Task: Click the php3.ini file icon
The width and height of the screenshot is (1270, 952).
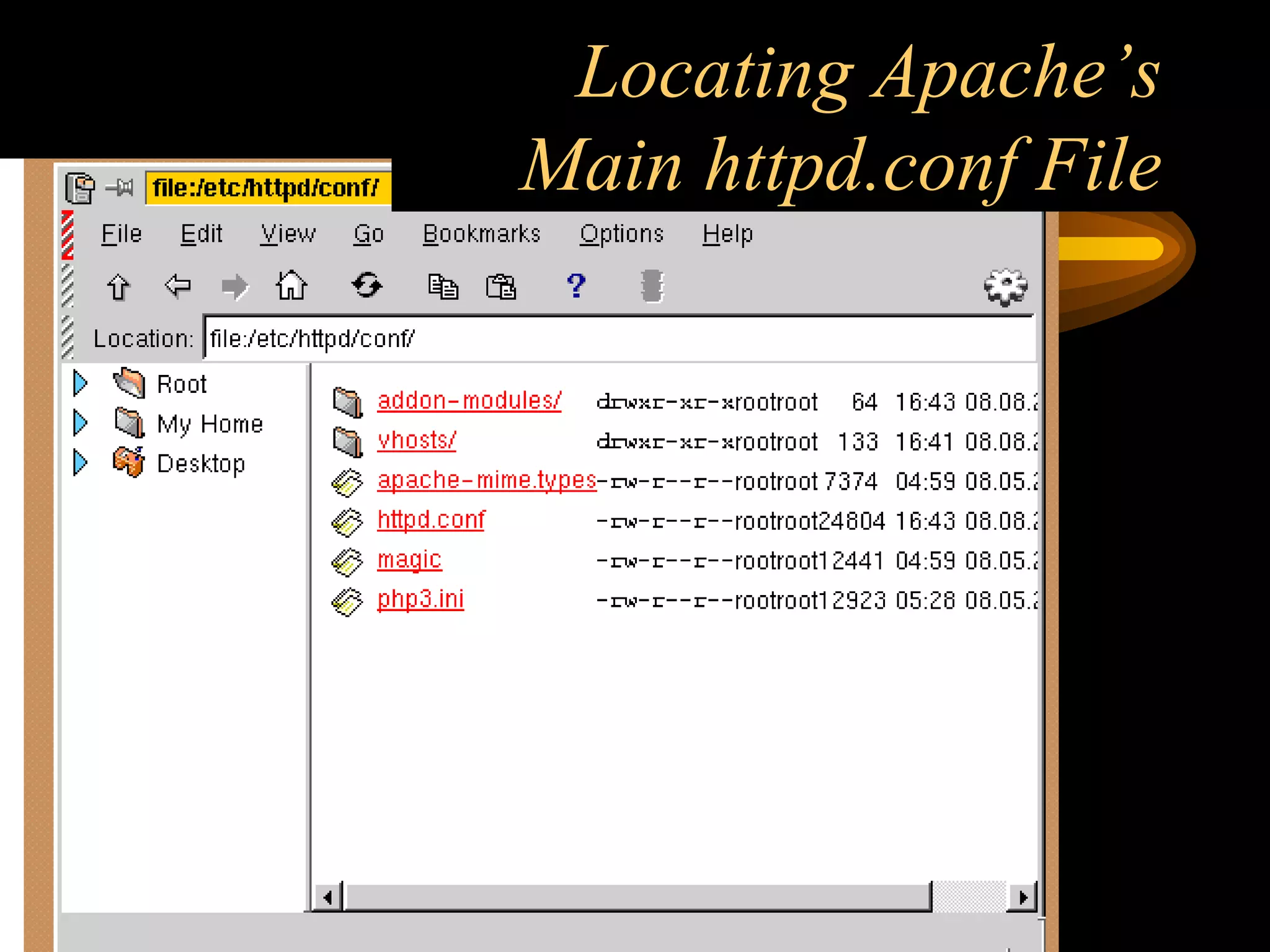Action: [347, 601]
